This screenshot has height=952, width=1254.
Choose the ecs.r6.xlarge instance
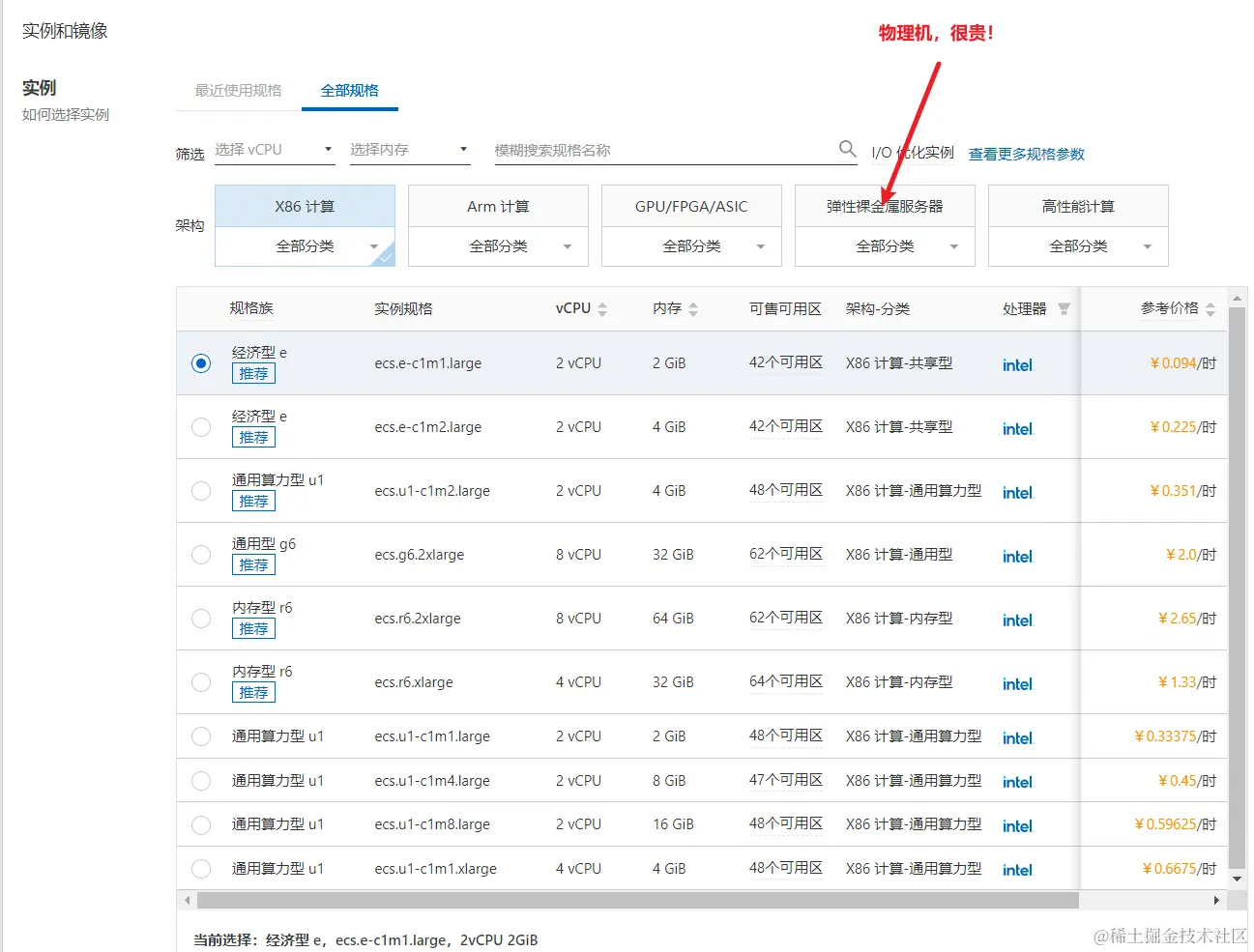pos(200,681)
